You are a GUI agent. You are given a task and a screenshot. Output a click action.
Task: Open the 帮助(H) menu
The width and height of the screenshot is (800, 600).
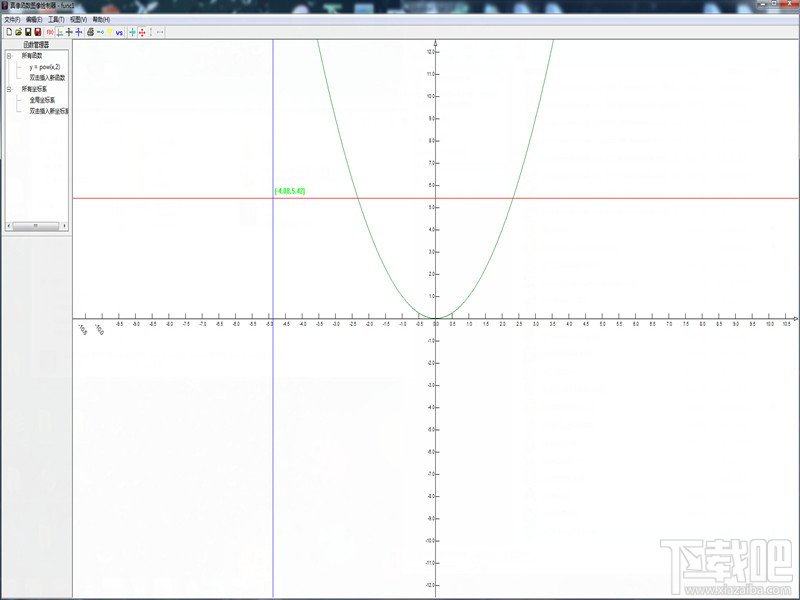(101, 19)
